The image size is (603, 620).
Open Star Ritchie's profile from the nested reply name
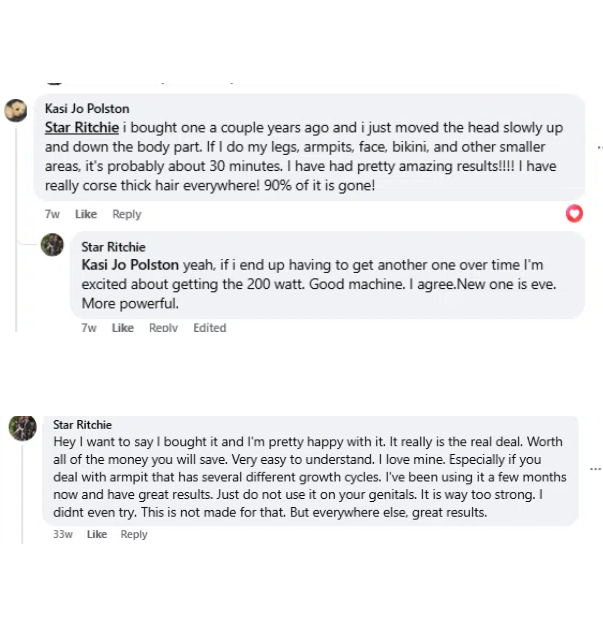point(113,247)
